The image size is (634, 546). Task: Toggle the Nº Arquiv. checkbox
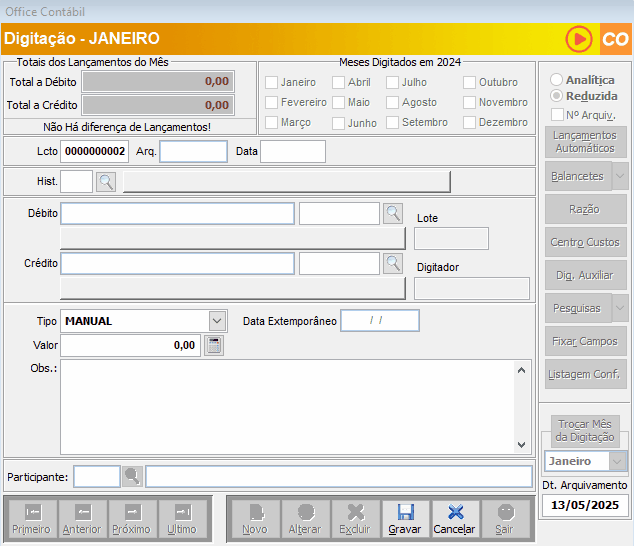[557, 115]
